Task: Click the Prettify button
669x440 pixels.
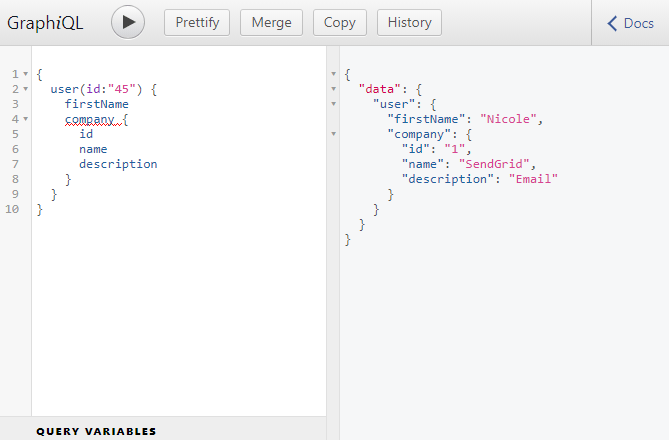Action: (197, 23)
